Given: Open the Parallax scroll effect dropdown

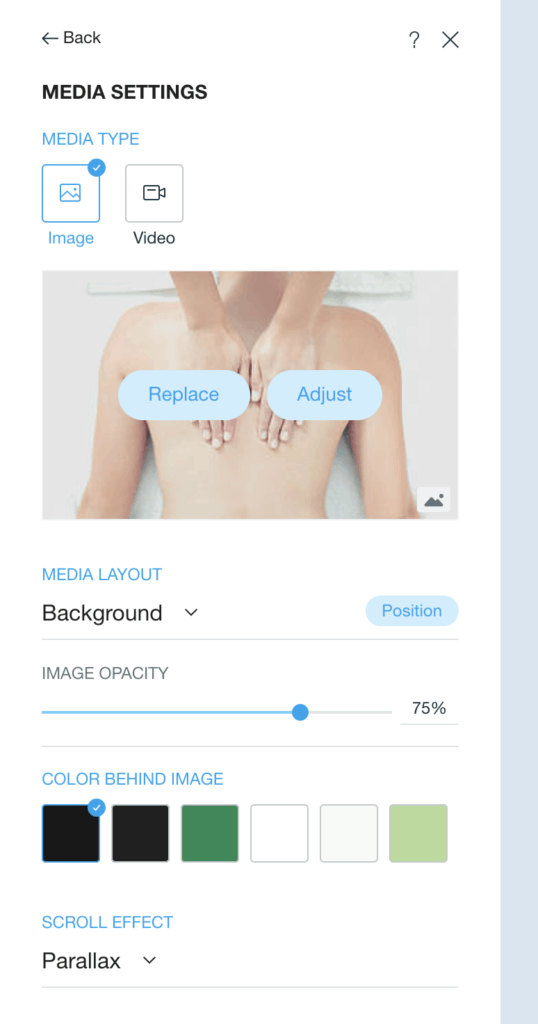Looking at the screenshot, I should point(100,961).
